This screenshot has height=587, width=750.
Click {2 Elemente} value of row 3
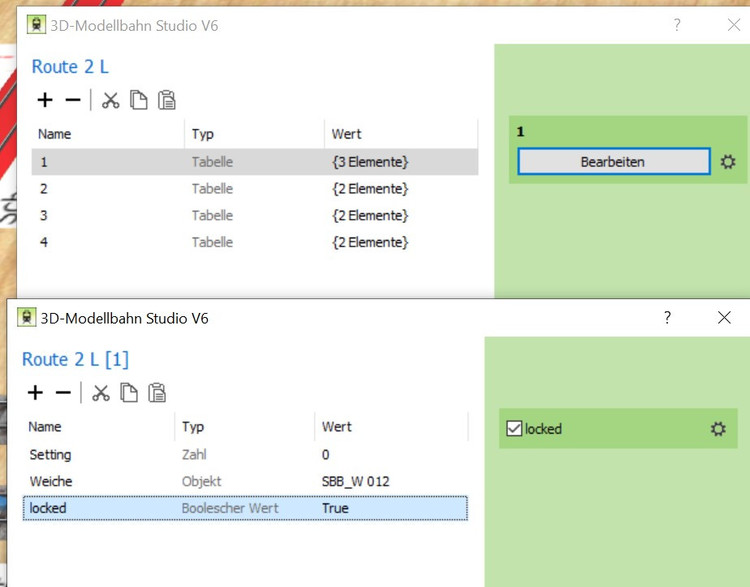click(370, 216)
